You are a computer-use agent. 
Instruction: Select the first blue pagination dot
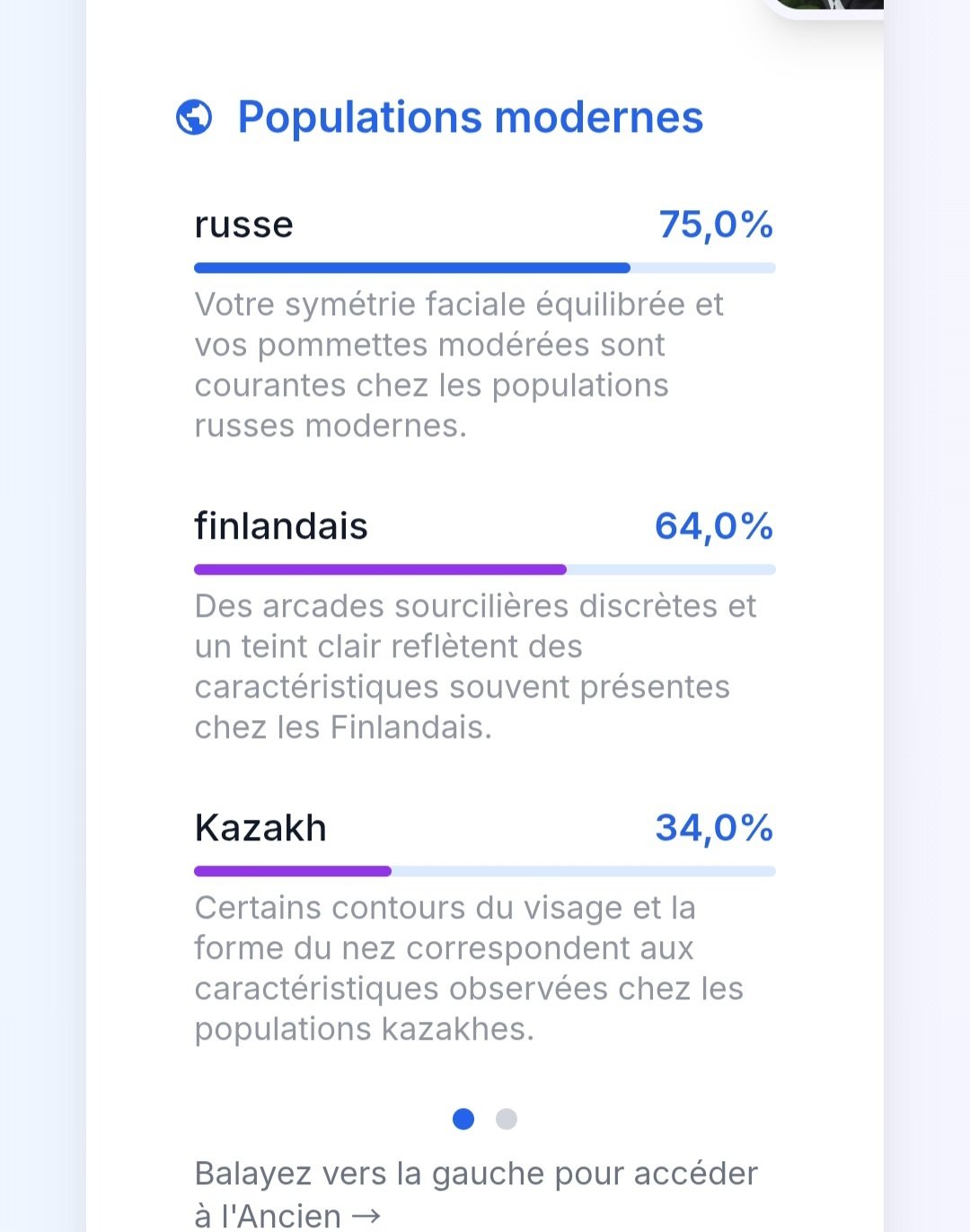click(x=463, y=1119)
